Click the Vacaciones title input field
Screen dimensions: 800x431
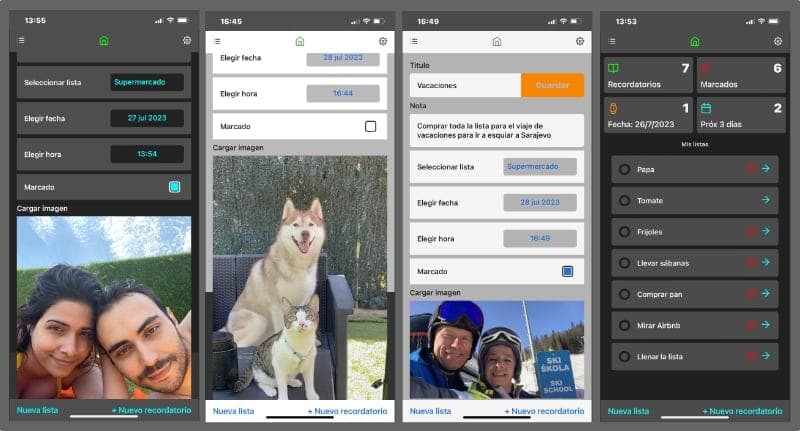pyautogui.click(x=465, y=86)
